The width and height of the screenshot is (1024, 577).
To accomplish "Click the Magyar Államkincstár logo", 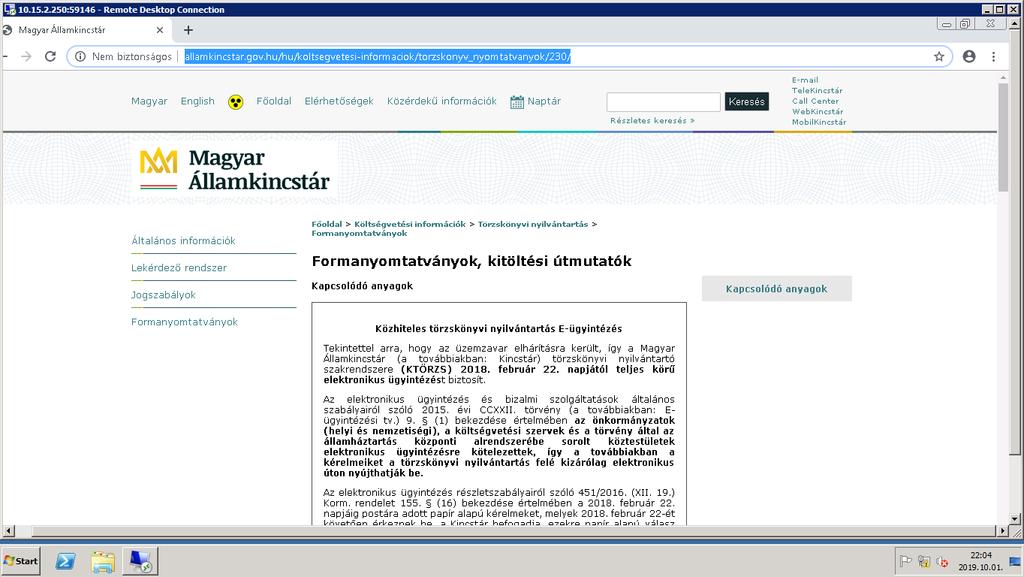I will pyautogui.click(x=234, y=170).
